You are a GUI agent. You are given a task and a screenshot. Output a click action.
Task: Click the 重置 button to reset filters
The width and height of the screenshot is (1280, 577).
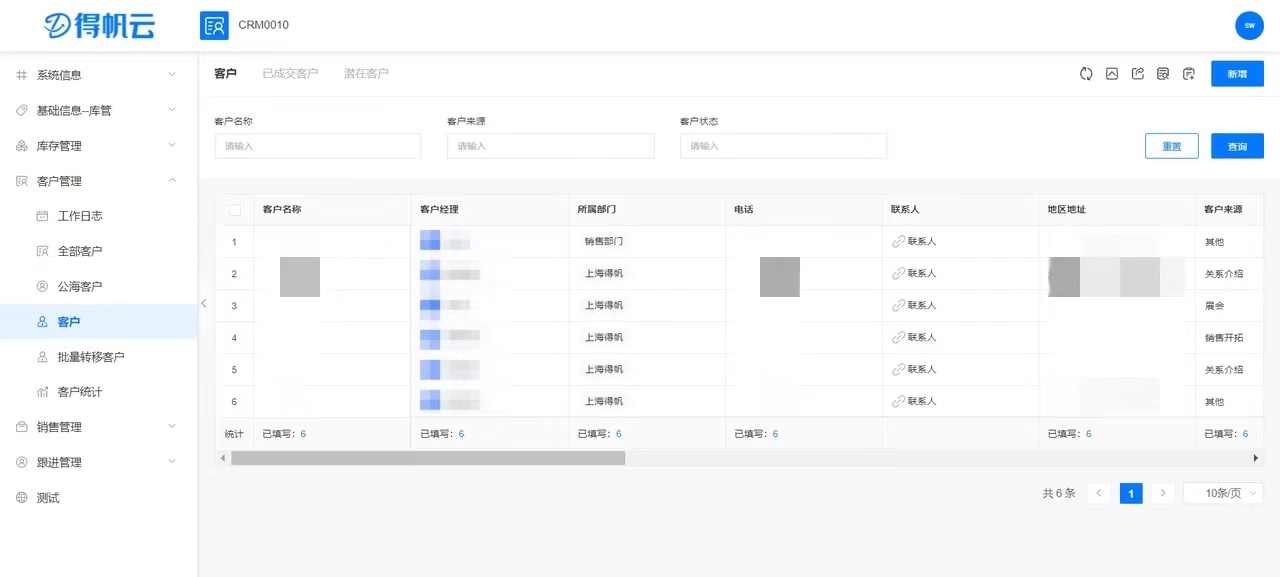tap(1171, 145)
